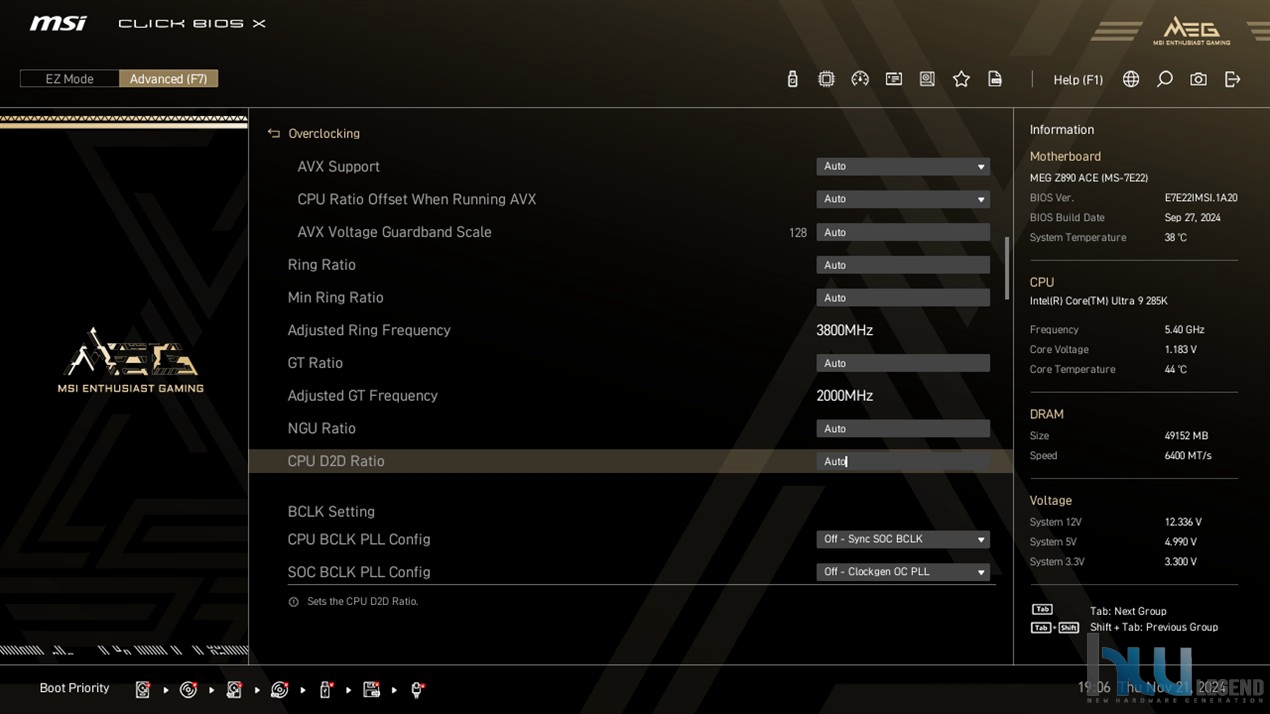Click the 6400 MT/s DRAM speed value
Image resolution: width=1270 pixels, height=714 pixels.
click(x=1188, y=456)
